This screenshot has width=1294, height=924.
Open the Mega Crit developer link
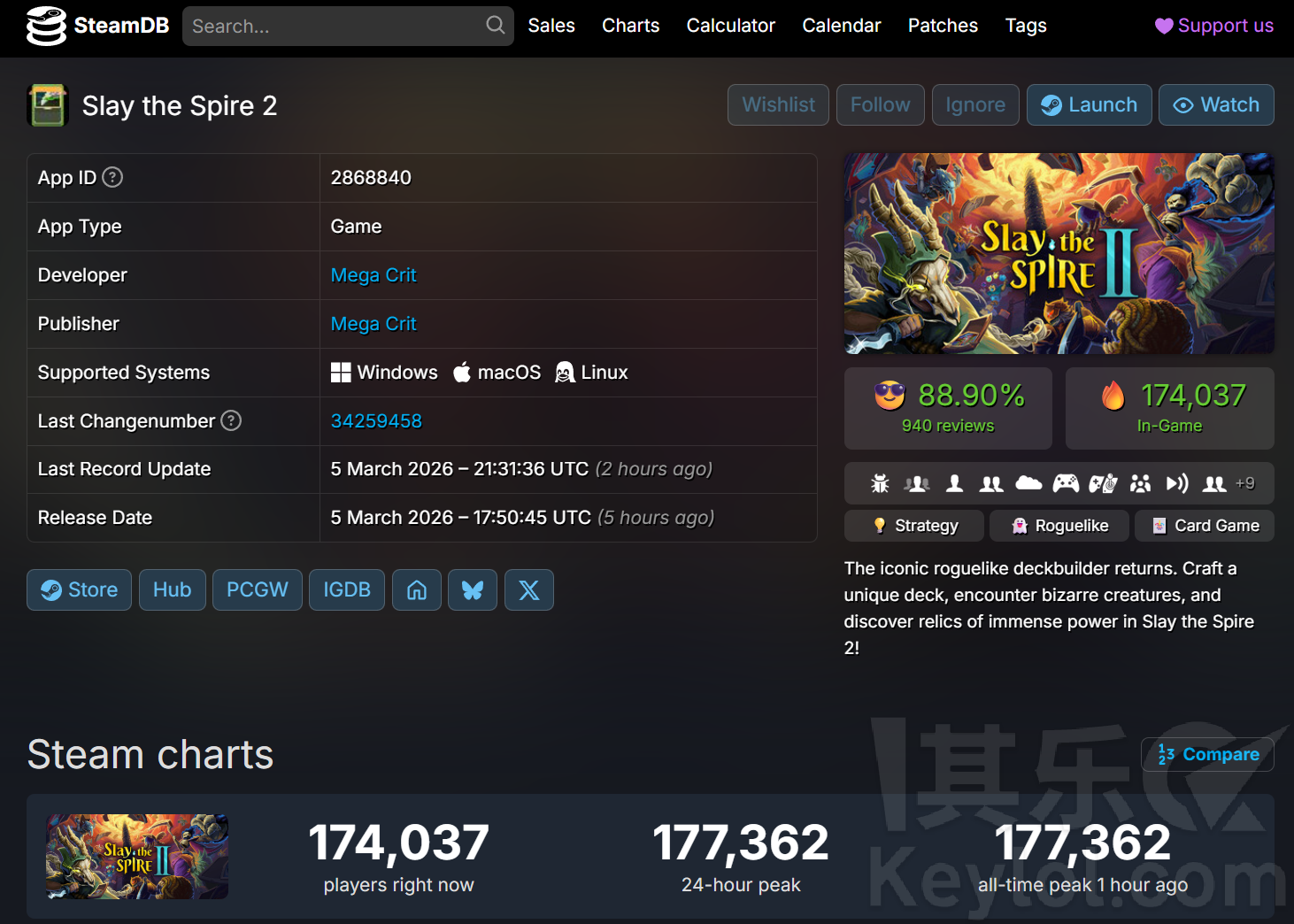click(374, 275)
